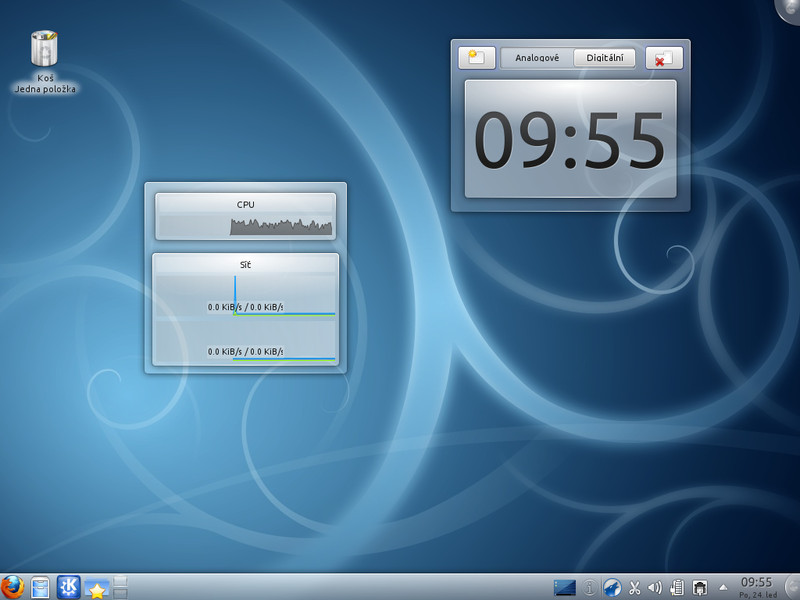
Task: Open the calendar from panel clock
Action: click(758, 587)
